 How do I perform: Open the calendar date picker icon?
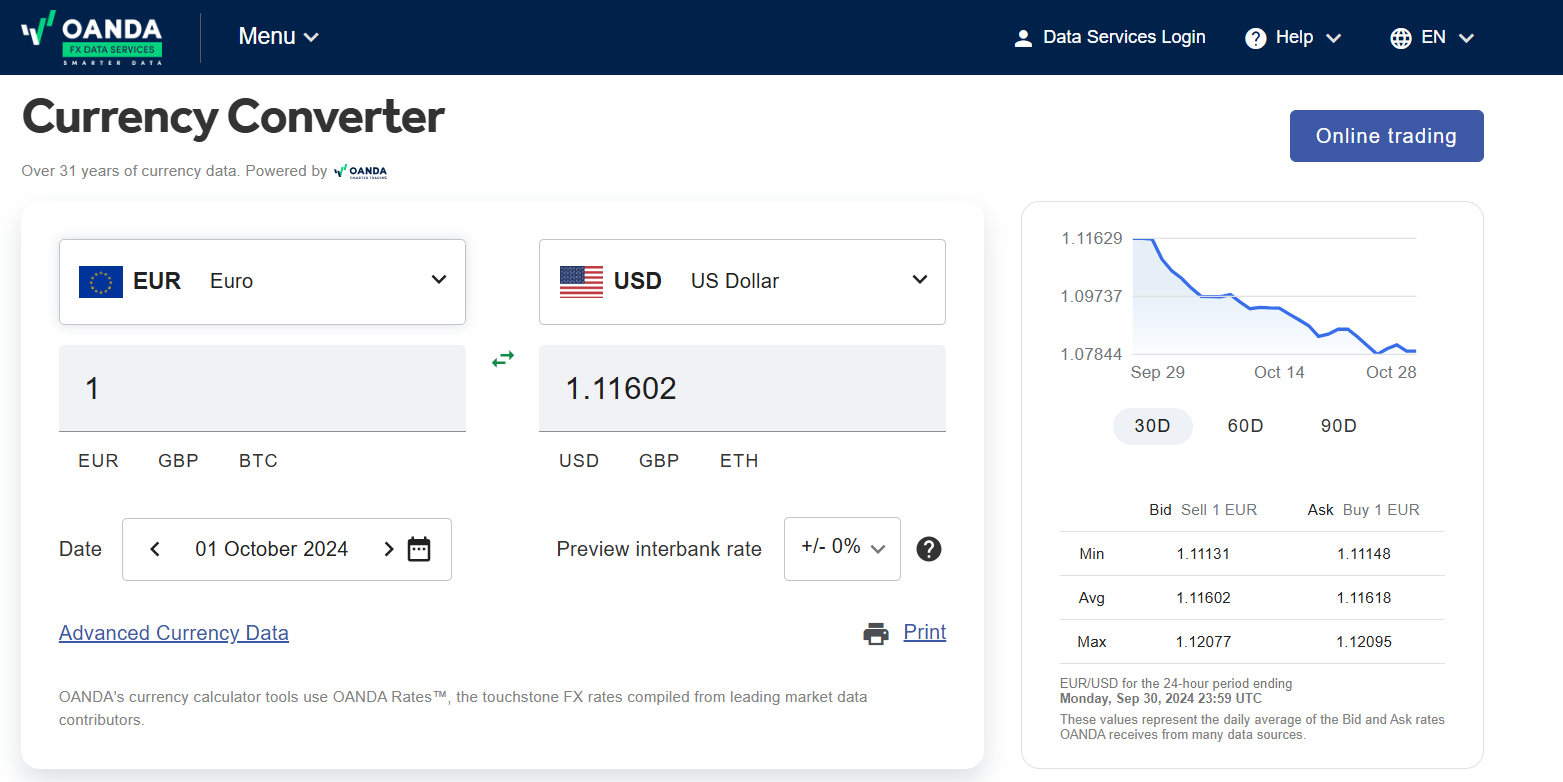[x=419, y=549]
